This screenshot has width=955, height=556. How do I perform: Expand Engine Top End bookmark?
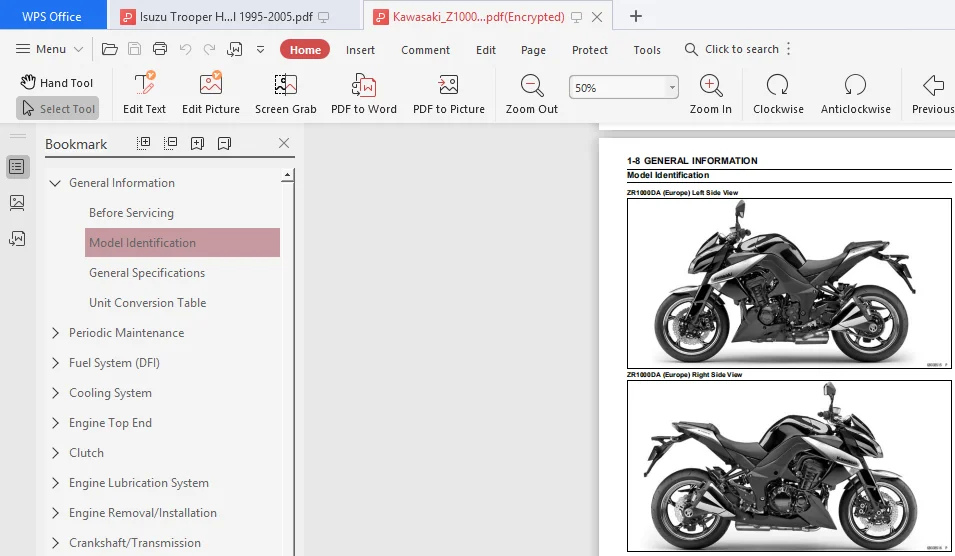(x=55, y=423)
